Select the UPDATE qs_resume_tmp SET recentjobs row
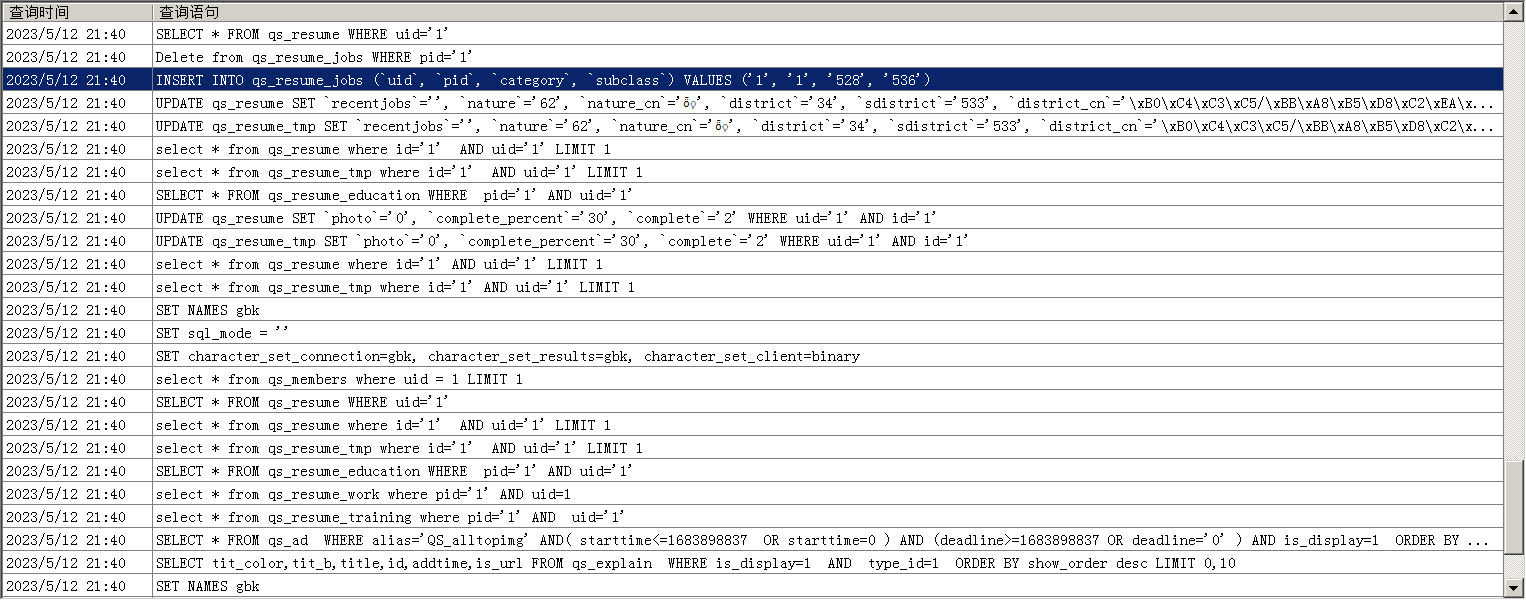Screen dimensions: 1526x600 [x=824, y=126]
